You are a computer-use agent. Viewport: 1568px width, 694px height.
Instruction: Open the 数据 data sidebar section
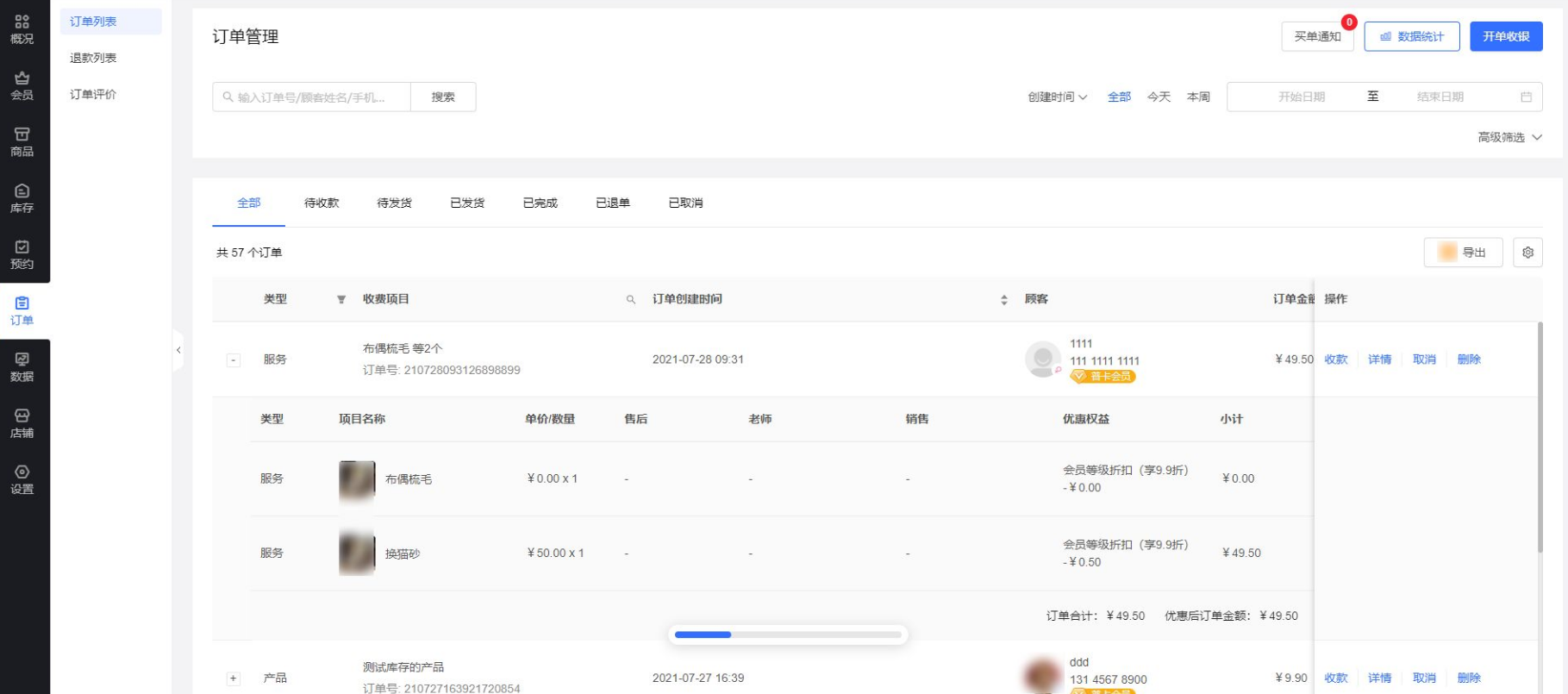[22, 367]
